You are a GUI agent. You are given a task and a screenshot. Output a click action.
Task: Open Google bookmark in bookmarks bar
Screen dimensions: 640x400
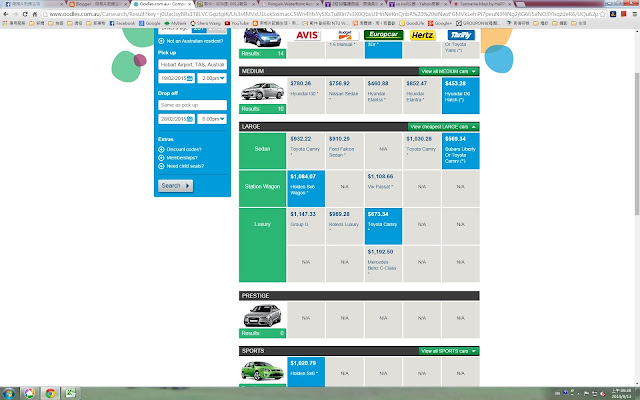coord(150,23)
